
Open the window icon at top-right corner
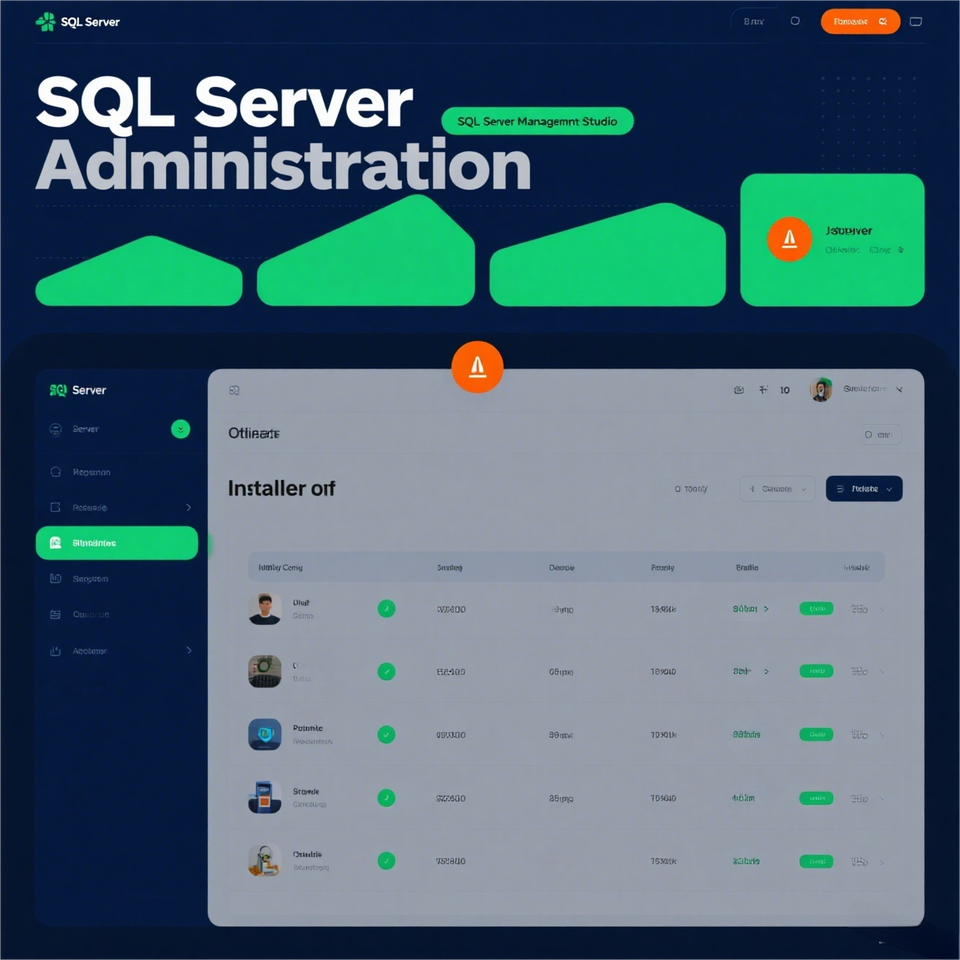(x=915, y=21)
